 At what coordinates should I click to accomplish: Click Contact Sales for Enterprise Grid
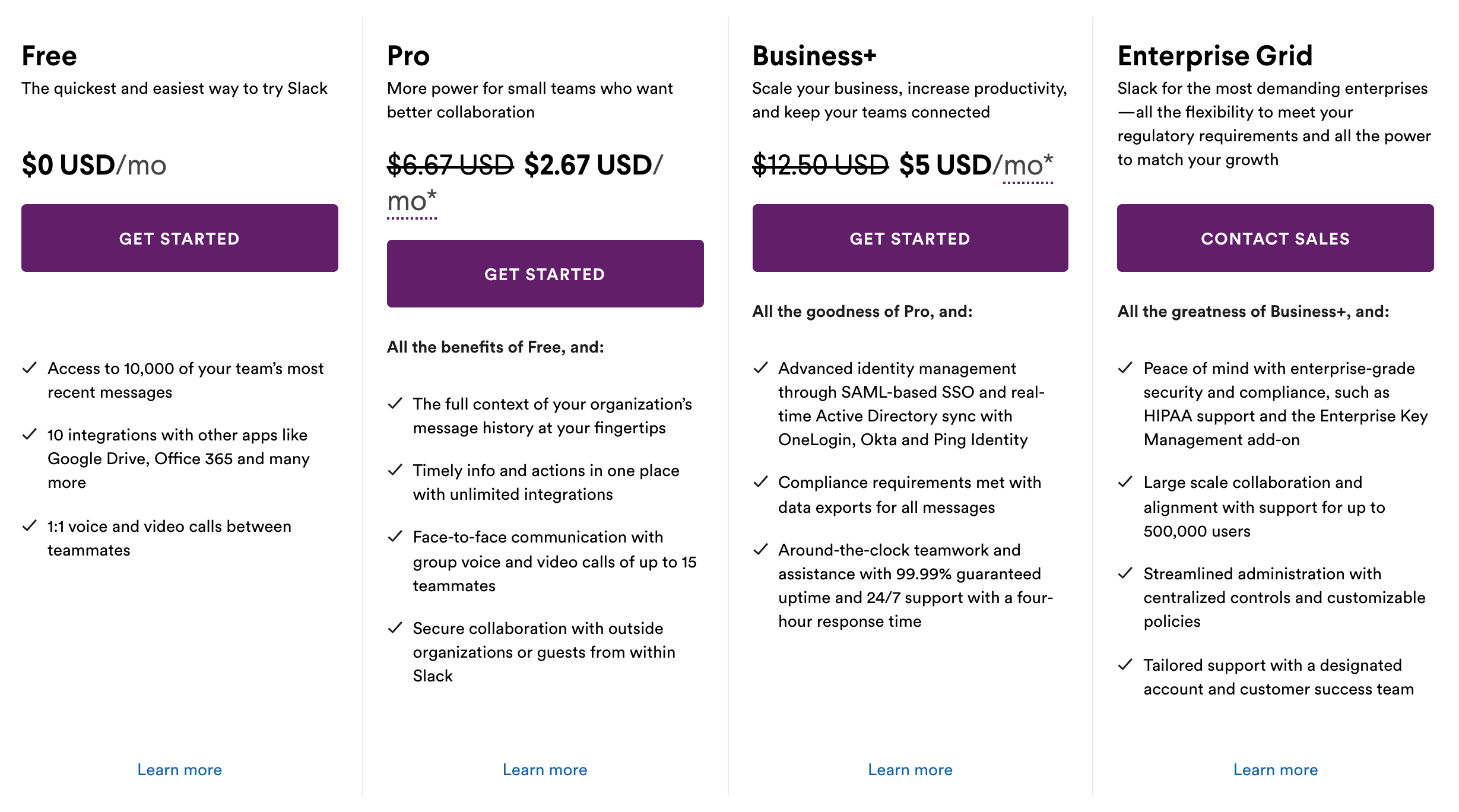[1275, 238]
